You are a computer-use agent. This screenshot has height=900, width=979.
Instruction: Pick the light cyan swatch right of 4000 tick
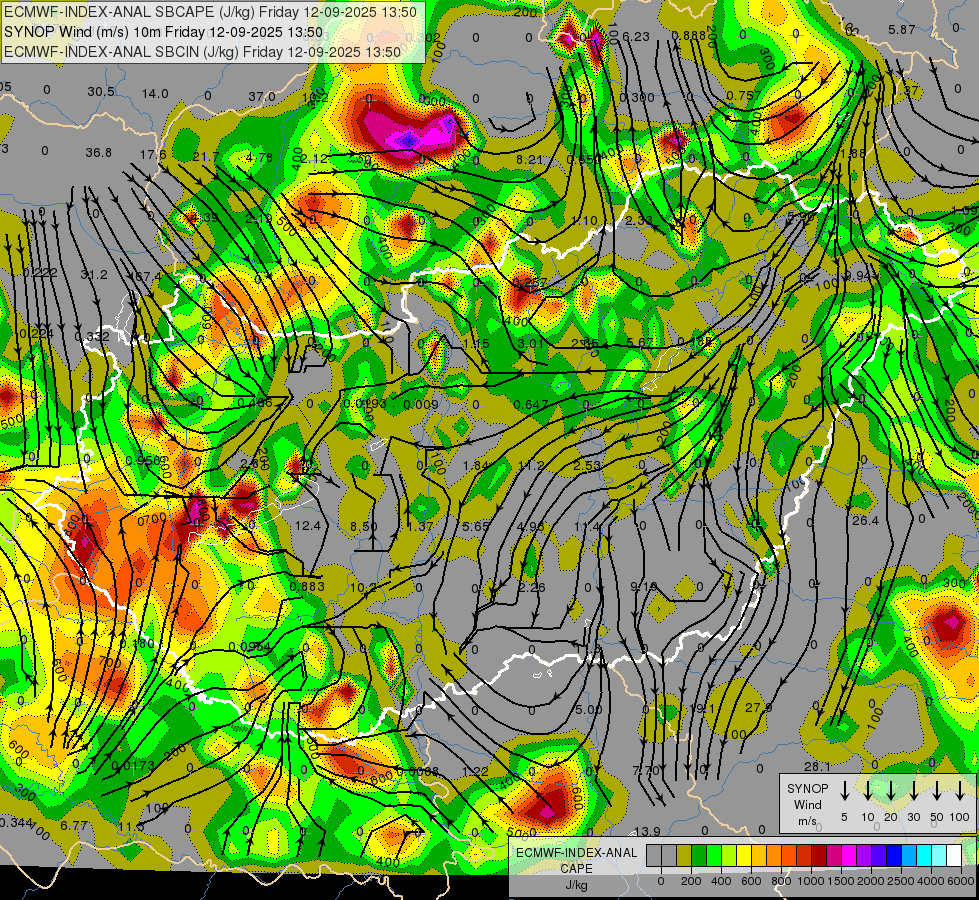938,855
